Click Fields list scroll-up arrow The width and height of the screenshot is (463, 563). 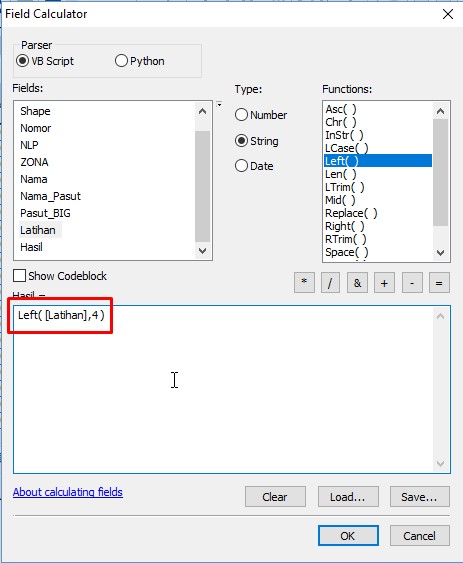click(202, 111)
